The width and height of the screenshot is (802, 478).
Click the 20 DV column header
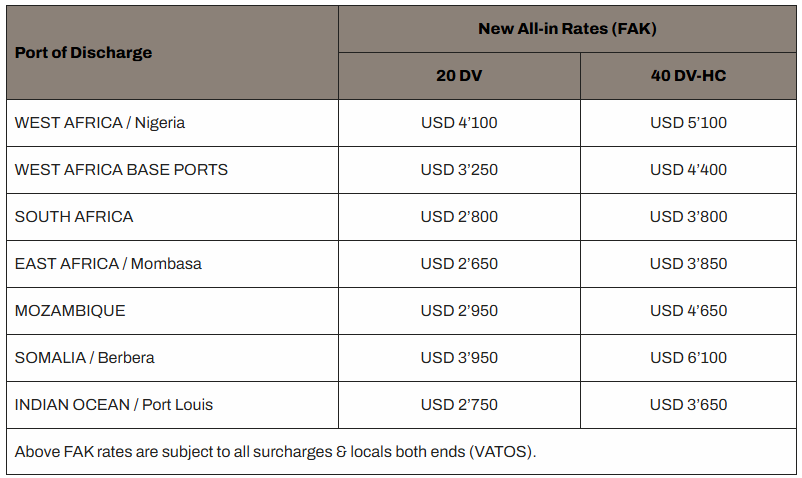click(459, 76)
